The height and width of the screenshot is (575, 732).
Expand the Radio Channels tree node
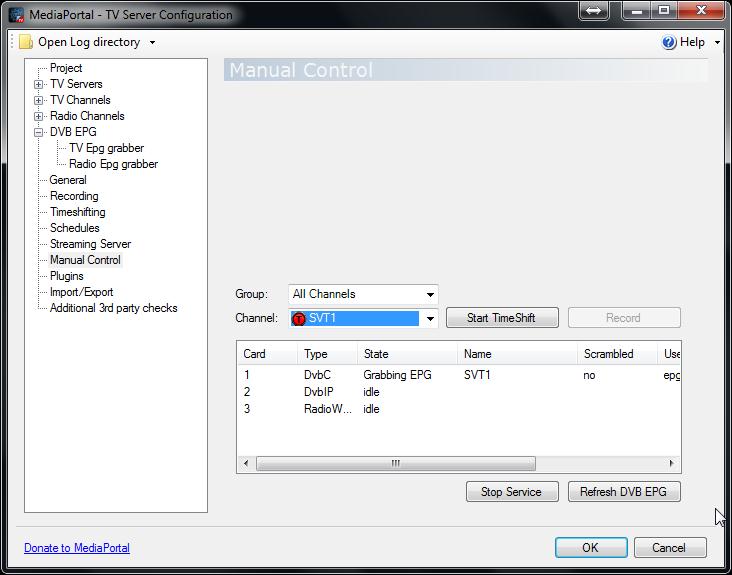coord(38,116)
